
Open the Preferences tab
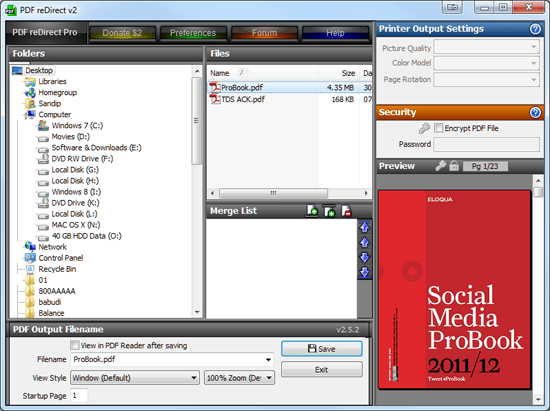pyautogui.click(x=193, y=33)
